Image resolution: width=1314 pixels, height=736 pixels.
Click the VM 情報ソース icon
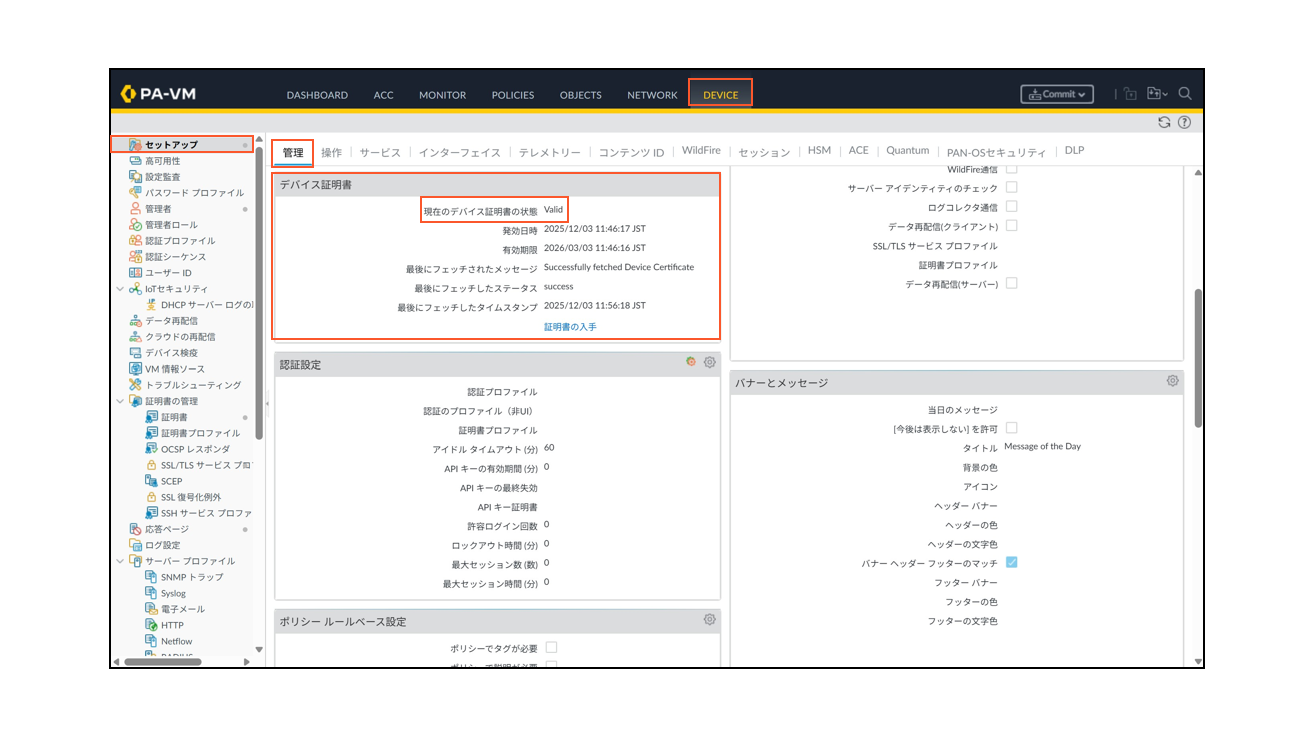(x=136, y=369)
